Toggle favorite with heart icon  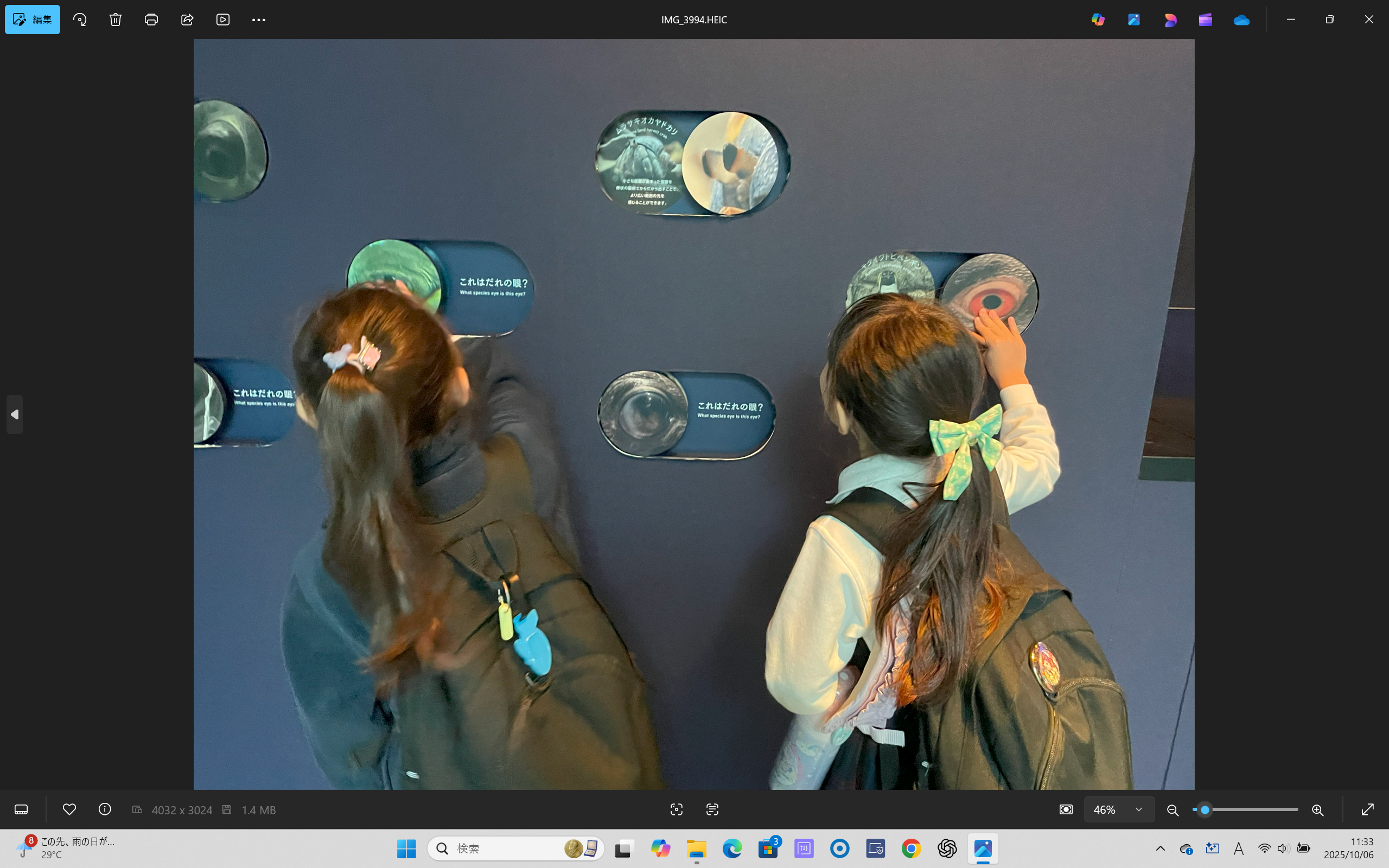pyautogui.click(x=69, y=809)
